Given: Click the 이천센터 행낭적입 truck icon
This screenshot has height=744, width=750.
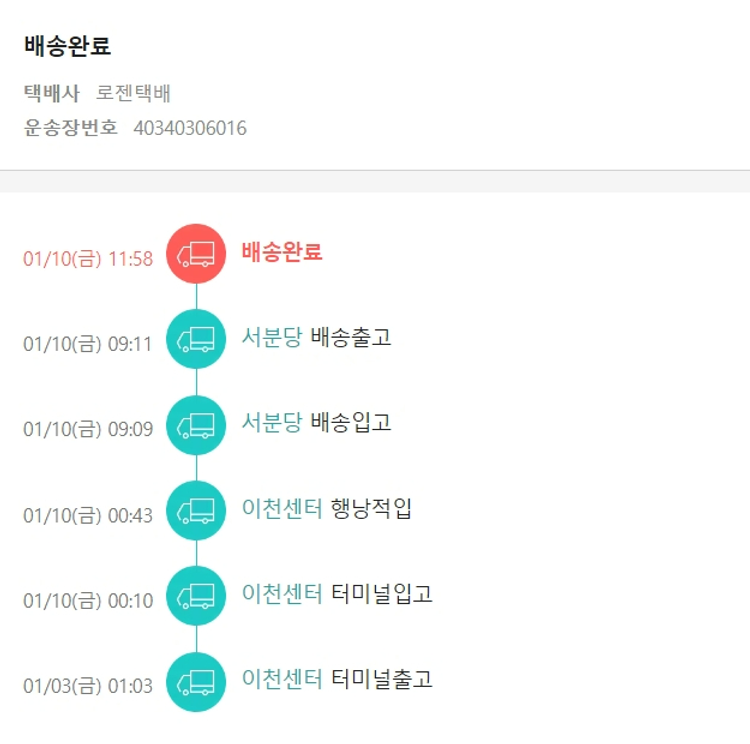Looking at the screenshot, I should pyautogui.click(x=196, y=511).
